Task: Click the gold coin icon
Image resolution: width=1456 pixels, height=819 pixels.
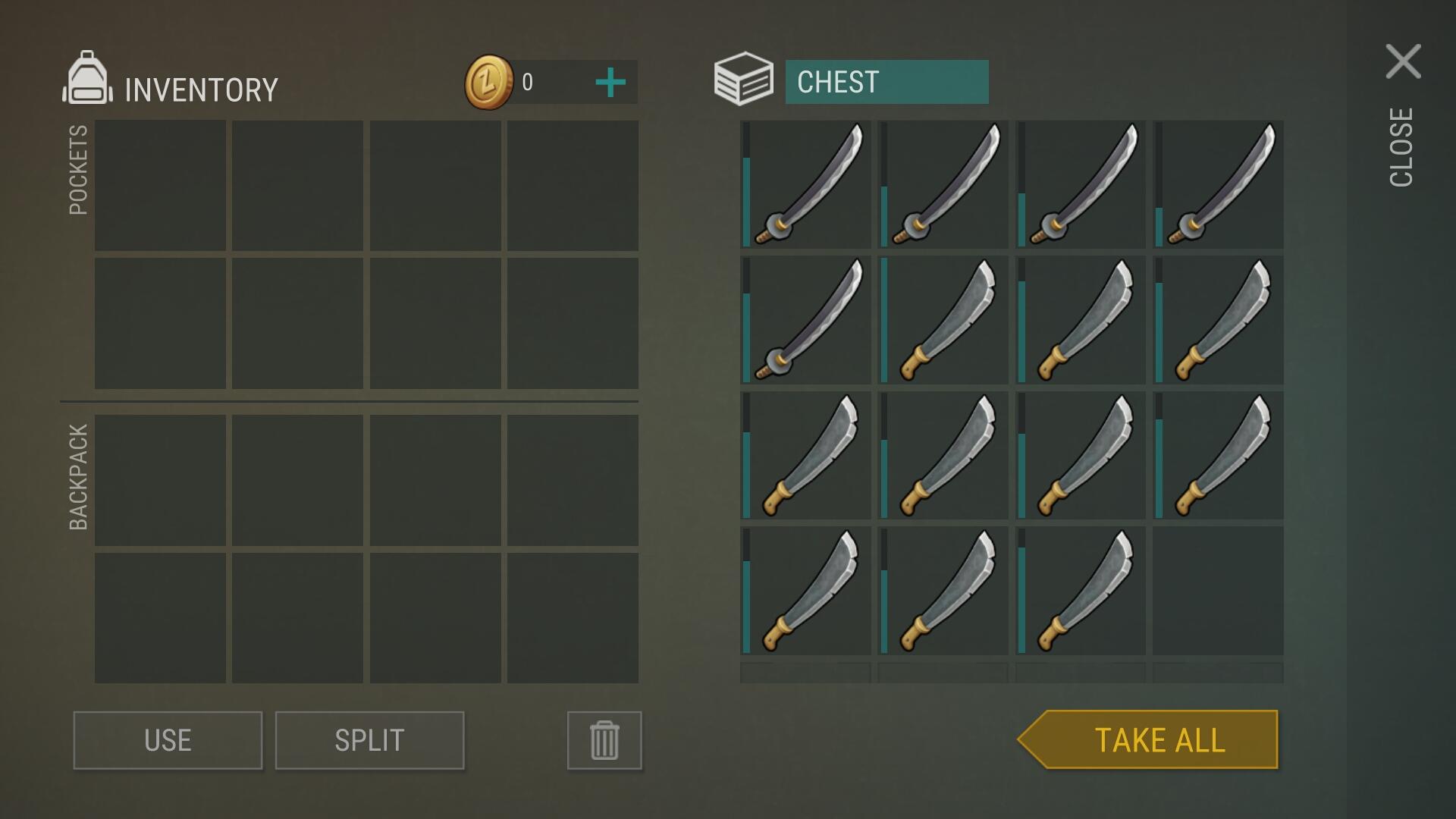Action: click(489, 82)
